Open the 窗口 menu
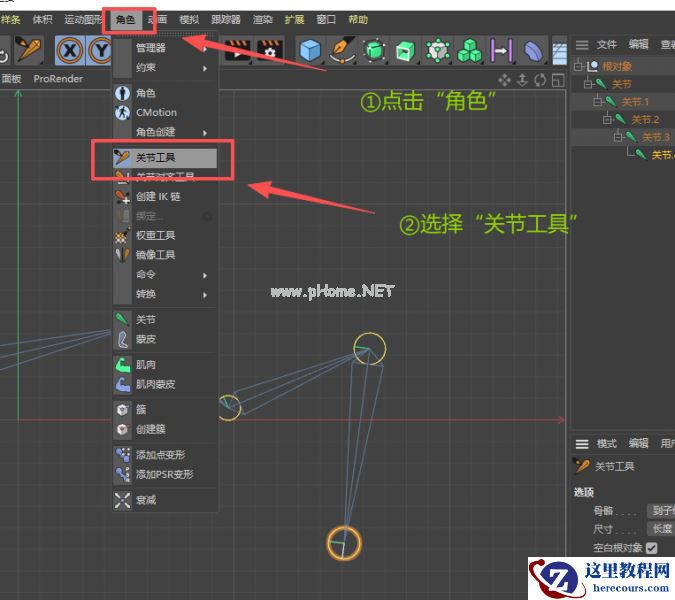675x600 pixels. (326, 20)
